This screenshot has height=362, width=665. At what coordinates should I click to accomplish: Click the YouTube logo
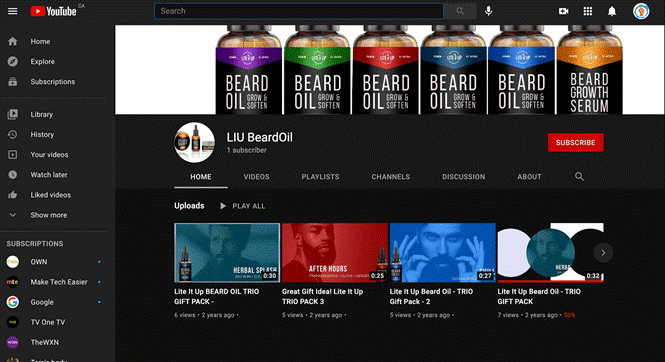tap(53, 11)
